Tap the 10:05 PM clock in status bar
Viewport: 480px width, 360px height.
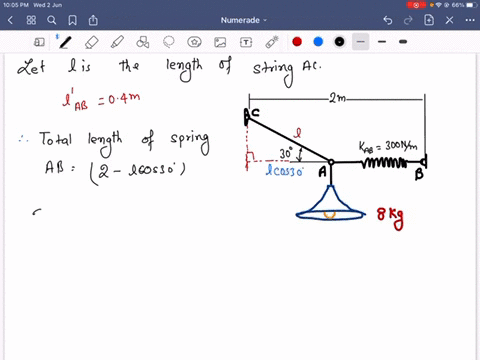pos(16,5)
